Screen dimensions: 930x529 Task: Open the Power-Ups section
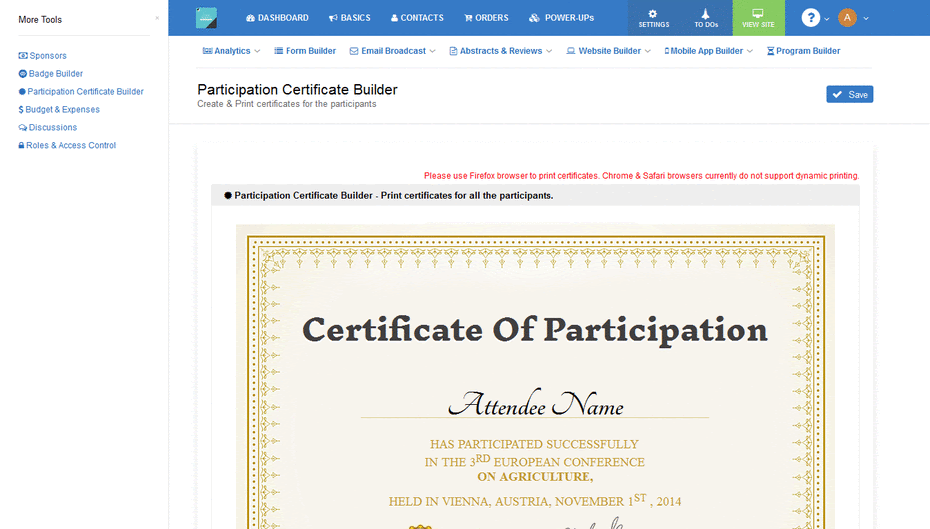pyautogui.click(x=562, y=18)
